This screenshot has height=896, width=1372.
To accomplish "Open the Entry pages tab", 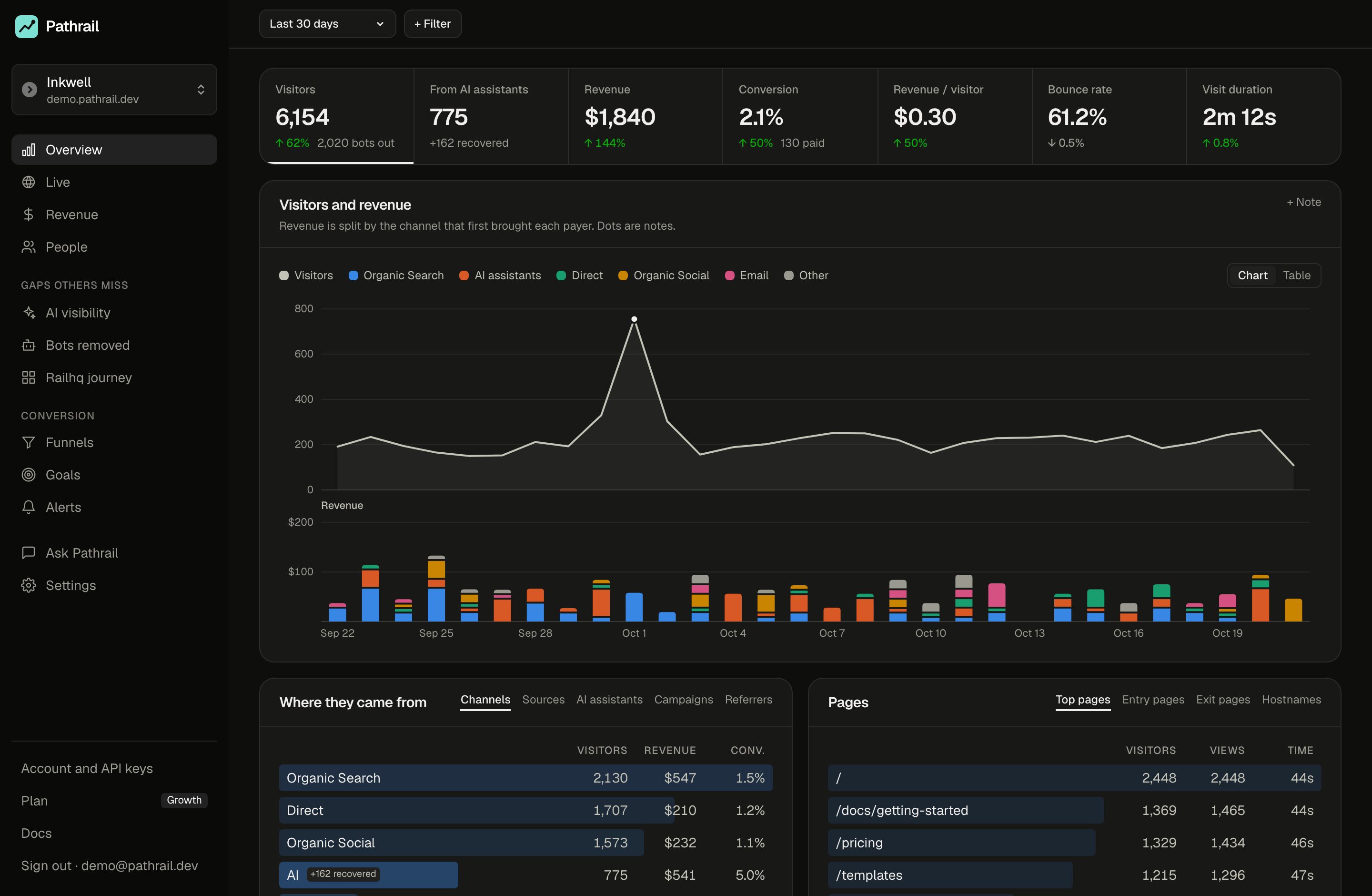I will (x=1153, y=699).
